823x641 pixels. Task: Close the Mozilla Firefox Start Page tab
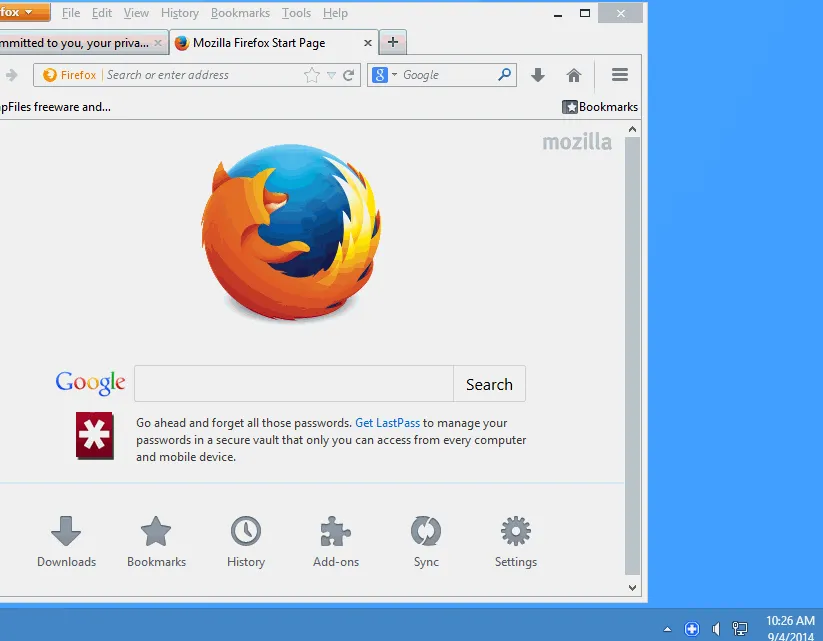tap(368, 43)
